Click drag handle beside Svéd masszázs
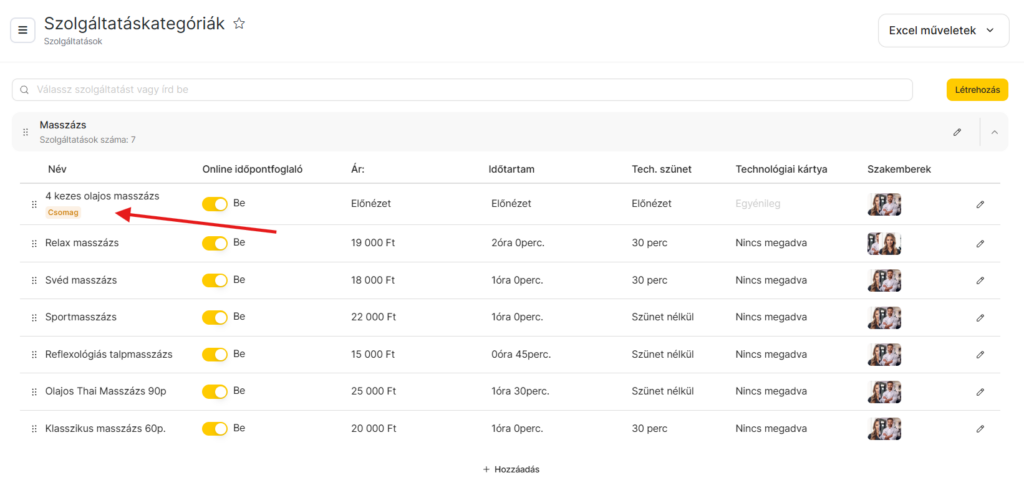The height and width of the screenshot is (483, 1024). pos(34,281)
